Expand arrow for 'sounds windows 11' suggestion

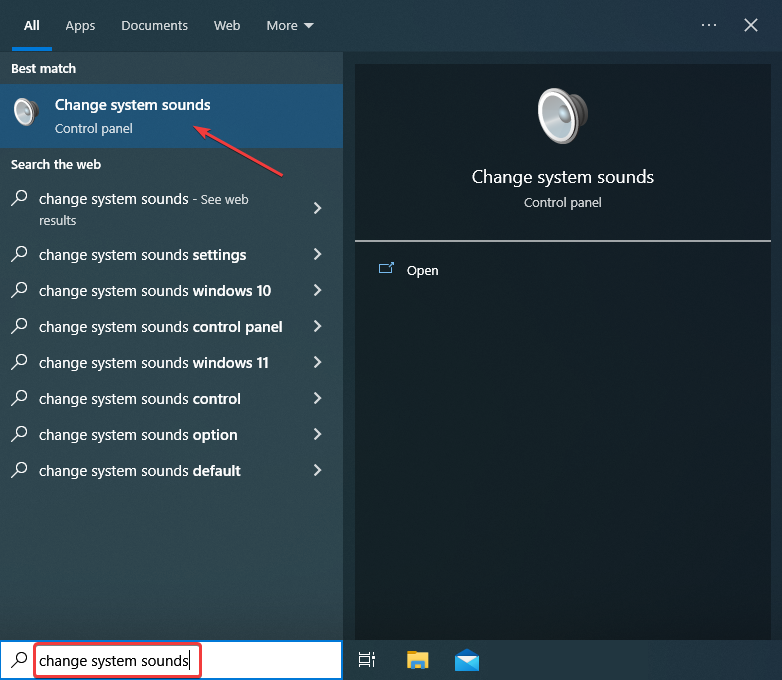pos(317,362)
